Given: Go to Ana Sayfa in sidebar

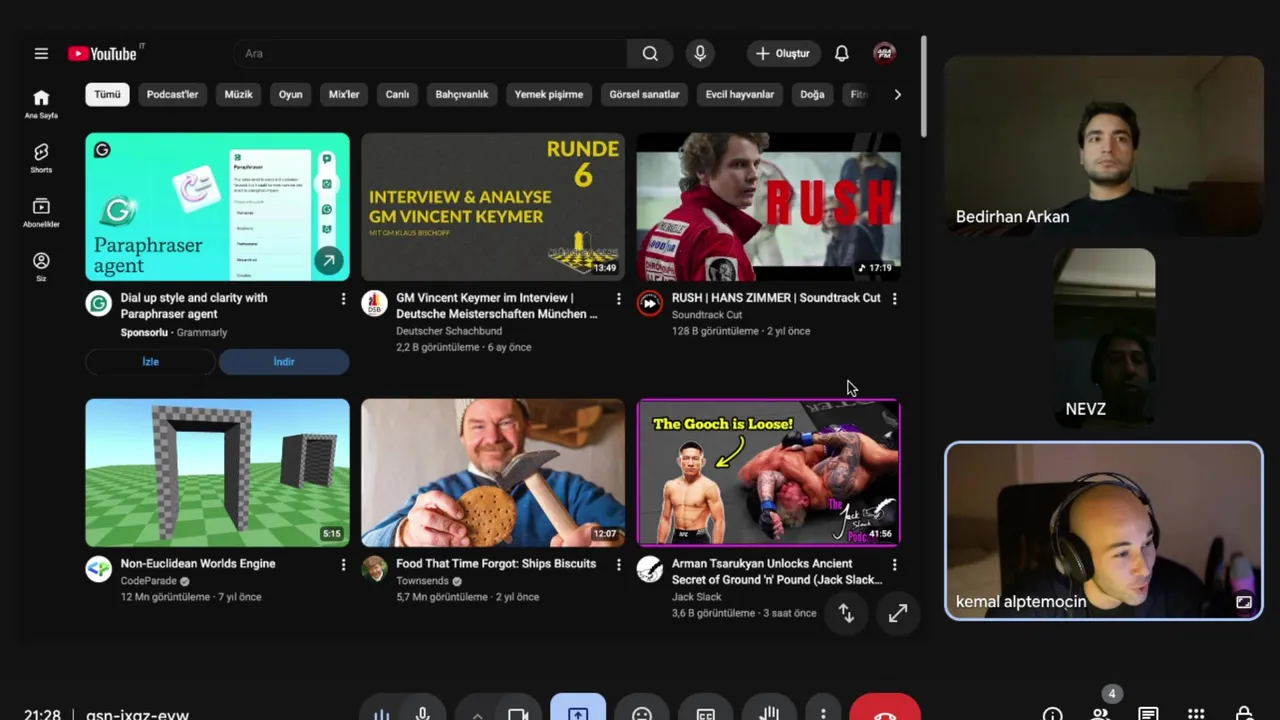Looking at the screenshot, I should tap(41, 104).
